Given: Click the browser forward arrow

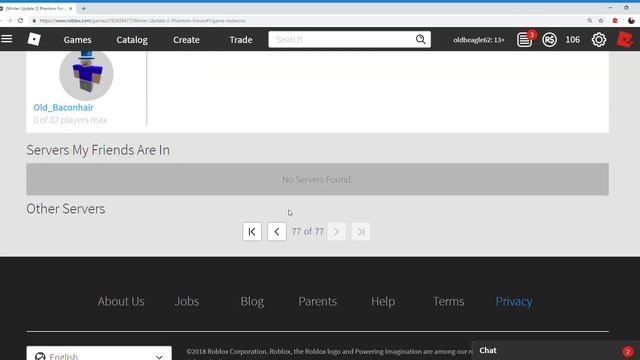Looking at the screenshot, I should 9,20.
